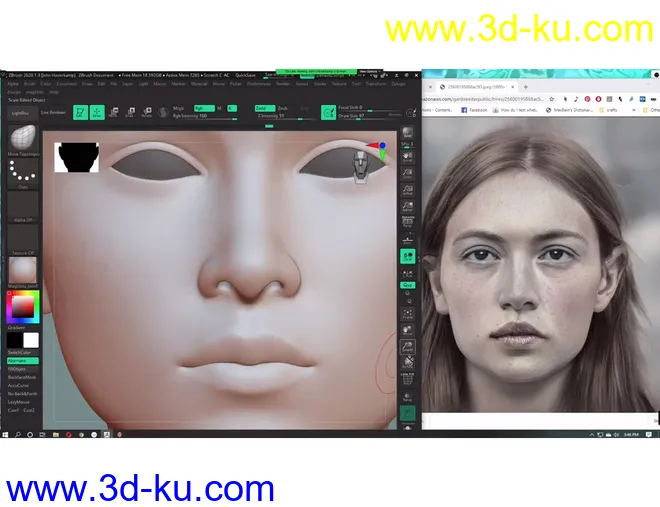Image resolution: width=660 pixels, height=507 pixels.
Task: Adjust the Z Intensity slider
Action: pyautogui.click(x=286, y=116)
